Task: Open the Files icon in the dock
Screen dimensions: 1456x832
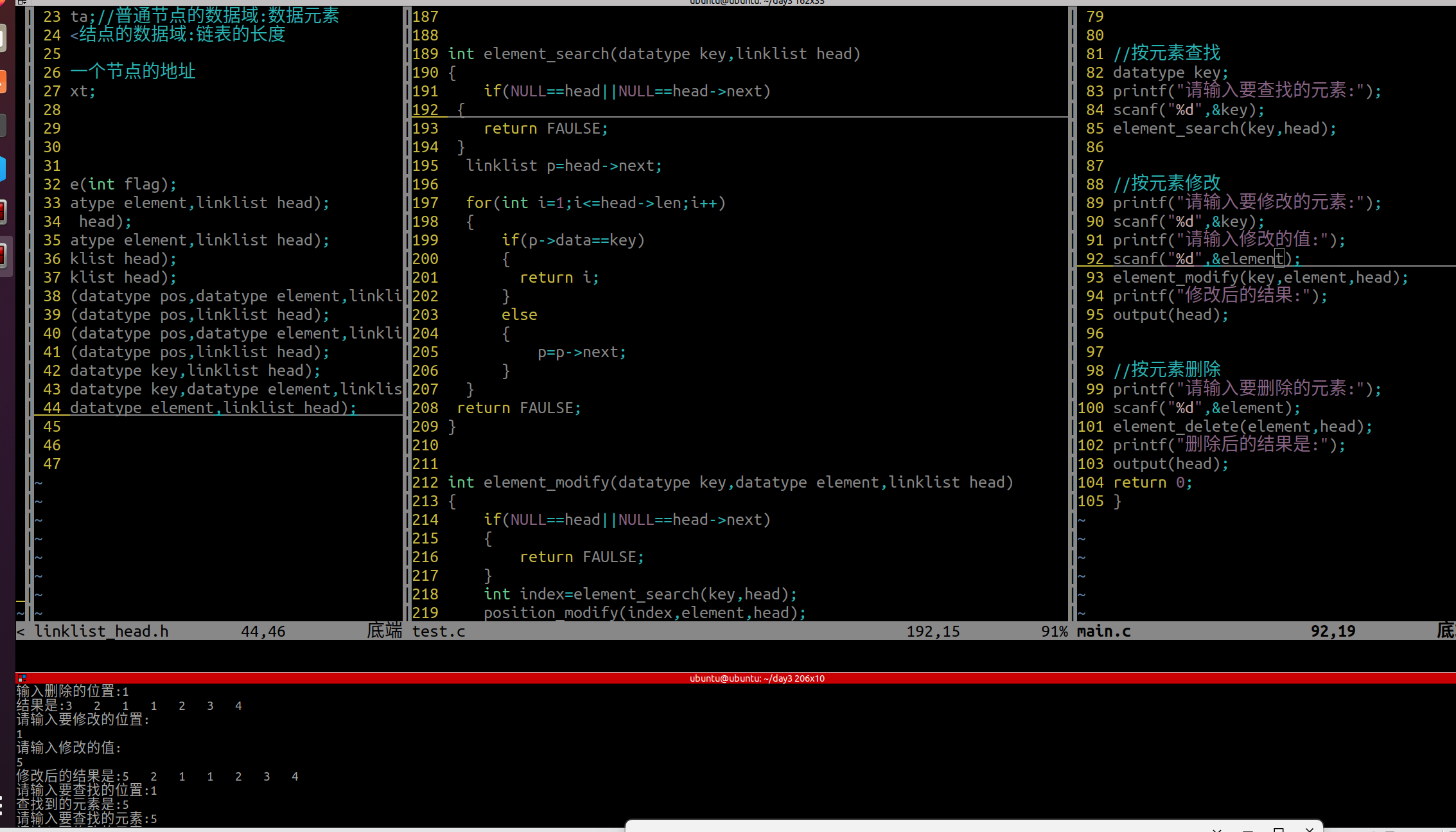Action: coord(3,39)
